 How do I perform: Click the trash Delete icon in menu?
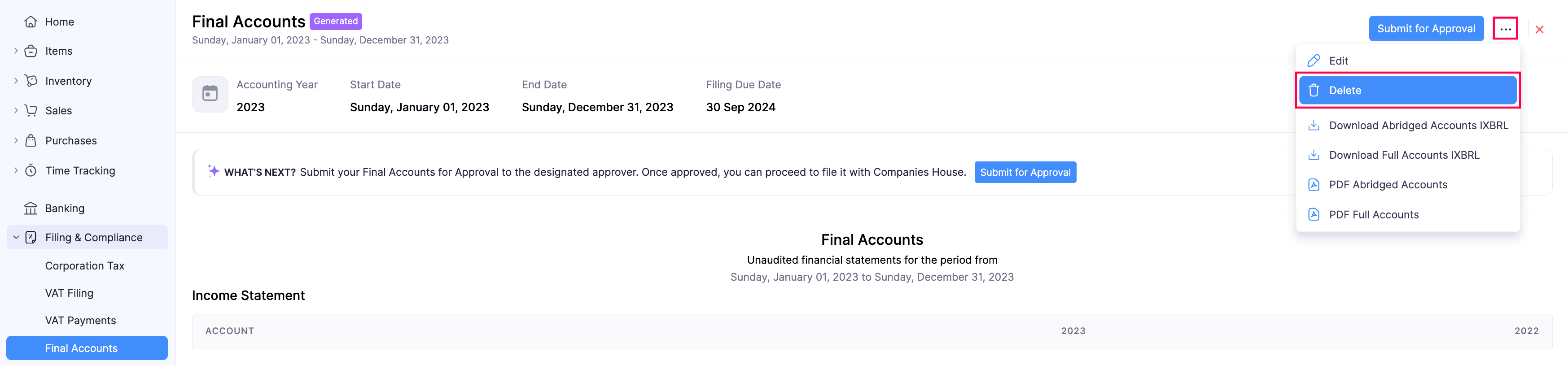[x=1314, y=91]
